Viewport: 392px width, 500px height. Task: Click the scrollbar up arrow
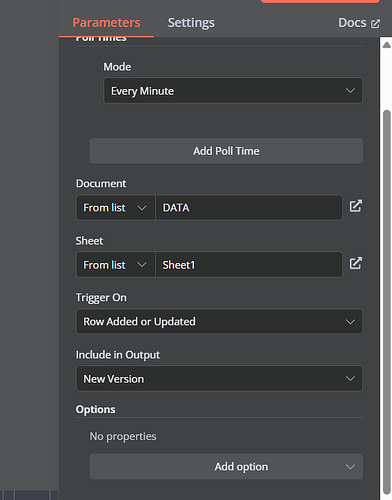[387, 45]
